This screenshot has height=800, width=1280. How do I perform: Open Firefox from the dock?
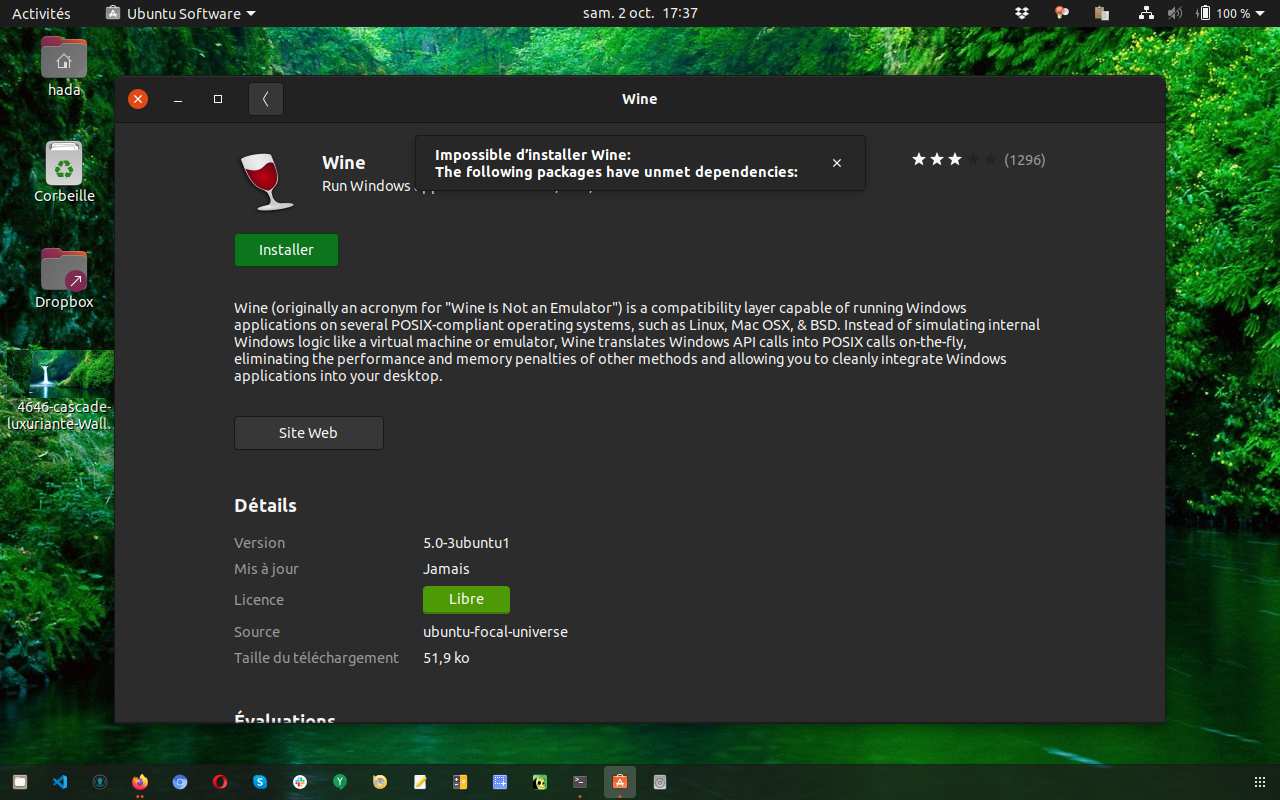140,782
